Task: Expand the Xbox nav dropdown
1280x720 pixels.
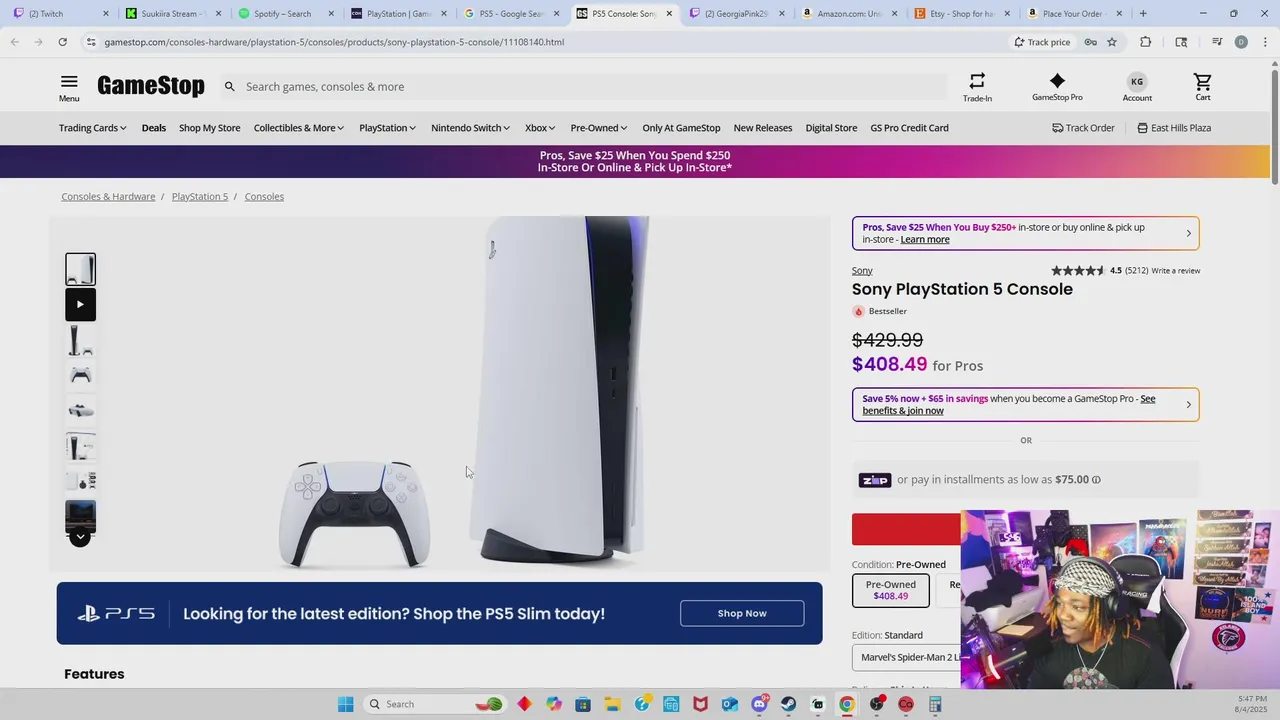Action: tap(540, 128)
